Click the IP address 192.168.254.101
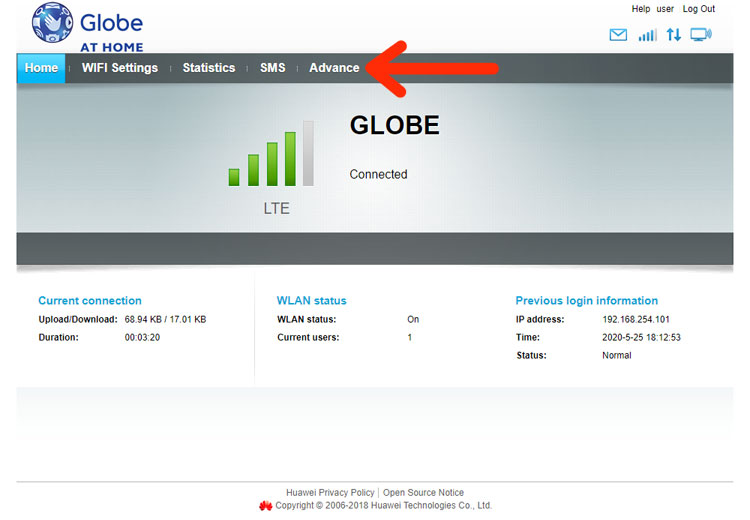The image size is (750, 520). [x=636, y=319]
